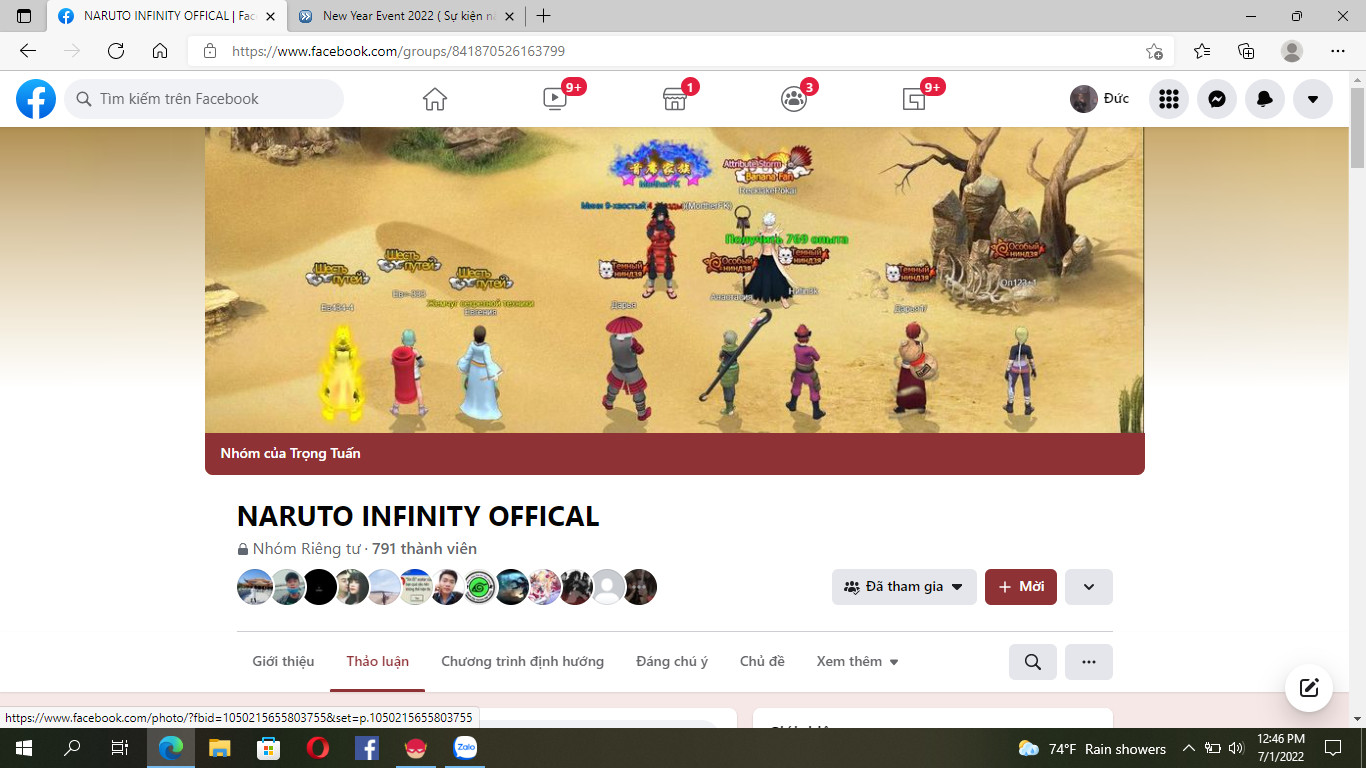Open File Explorer from taskbar

point(219,748)
